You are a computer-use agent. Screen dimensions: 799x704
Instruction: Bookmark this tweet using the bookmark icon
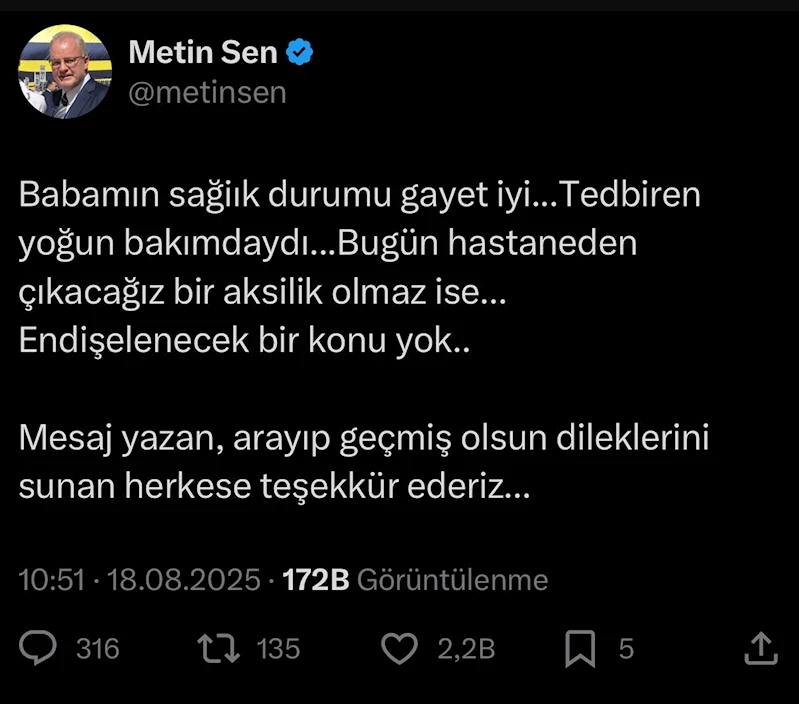pos(580,649)
